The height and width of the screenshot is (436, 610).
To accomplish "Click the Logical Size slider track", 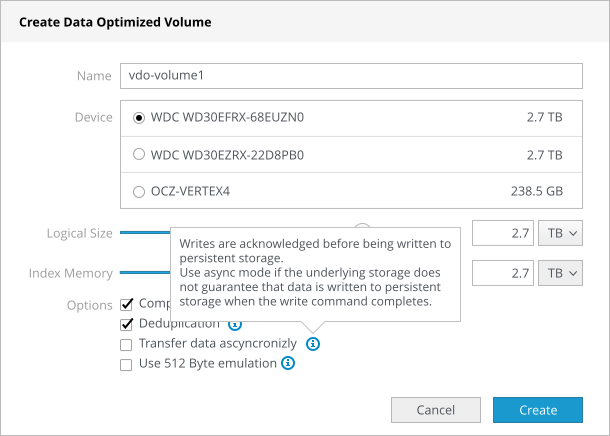I will click(x=145, y=233).
